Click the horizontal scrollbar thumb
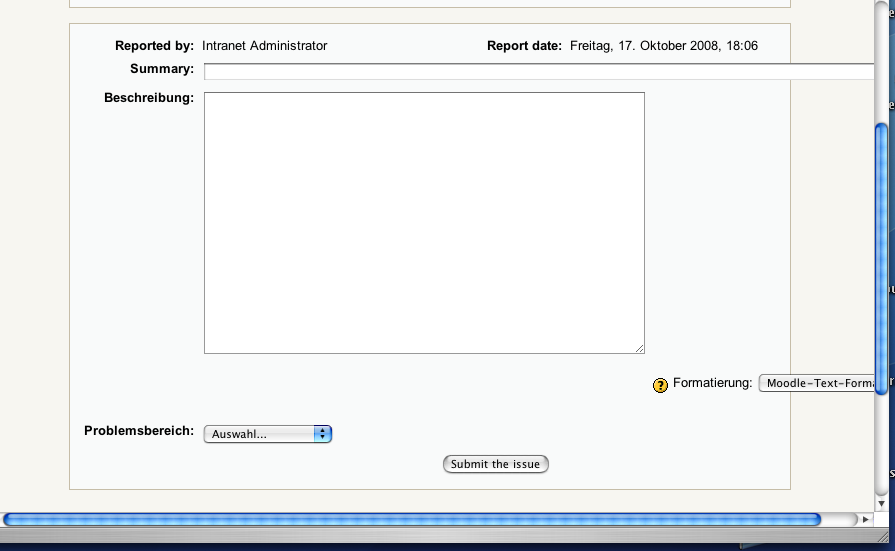895x551 pixels. tap(412, 520)
